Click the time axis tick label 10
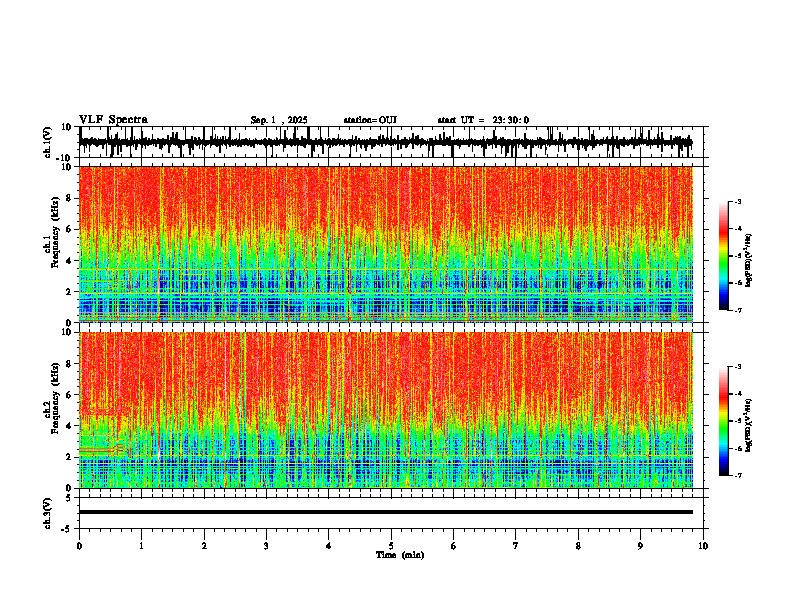Image resolution: width=792 pixels, height=612 pixels. pos(703,546)
